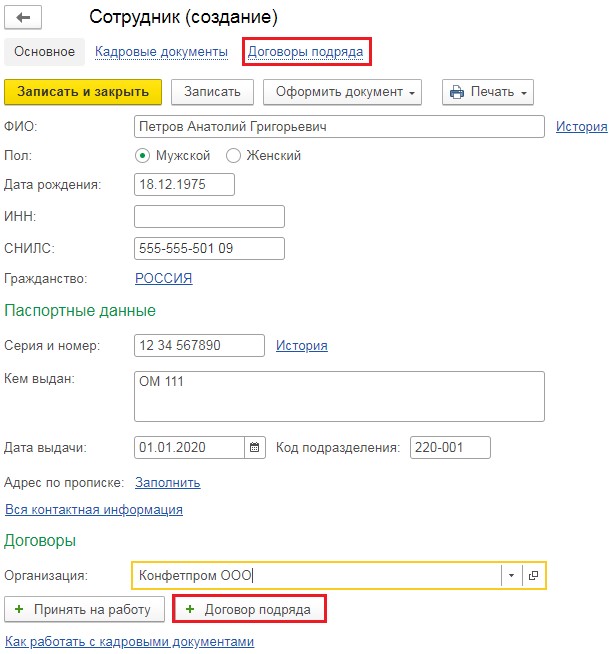
Task: Open Вся контактная информация link
Action: [94, 509]
